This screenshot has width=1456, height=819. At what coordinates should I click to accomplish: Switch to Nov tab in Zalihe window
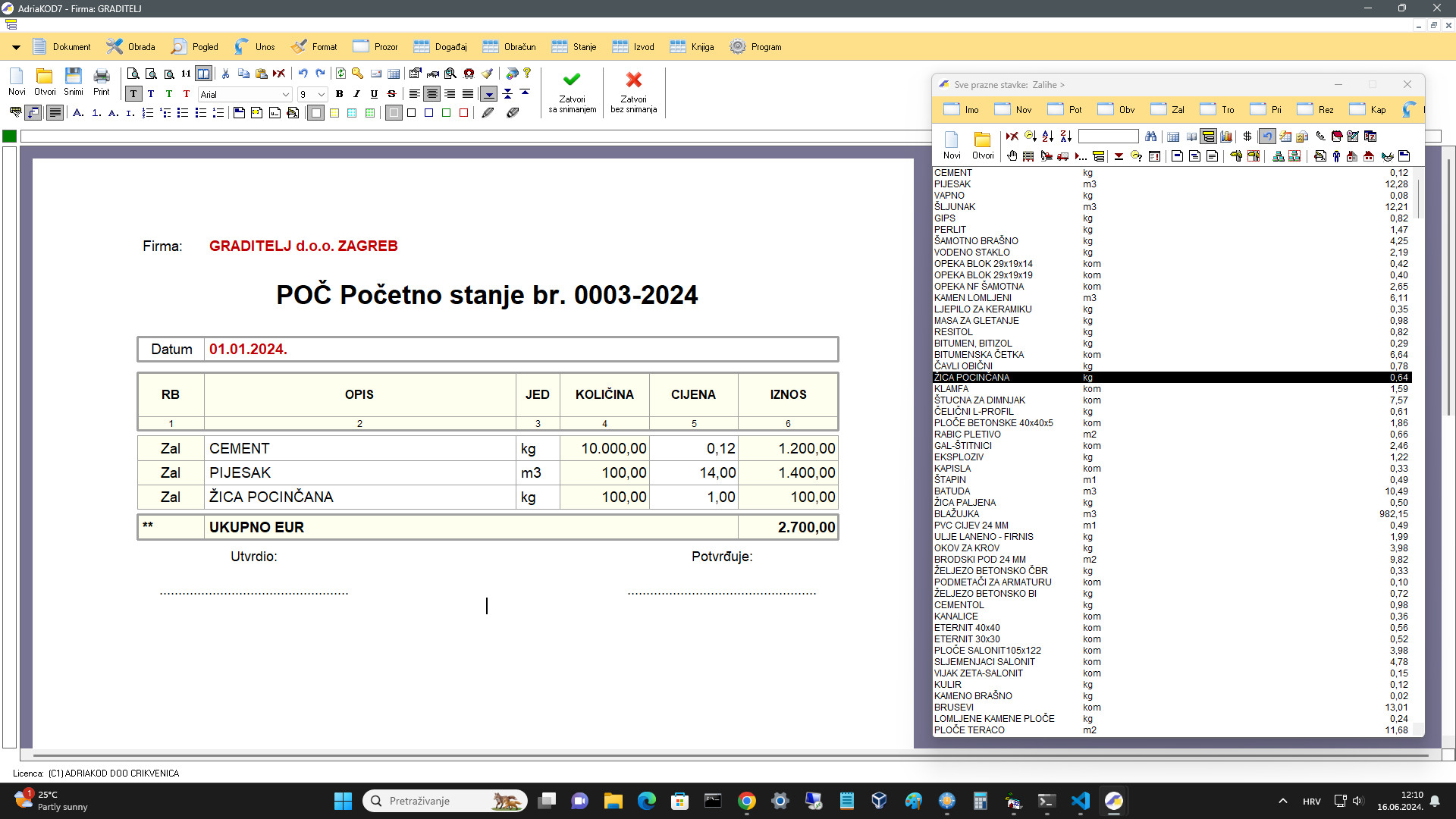(x=1013, y=109)
